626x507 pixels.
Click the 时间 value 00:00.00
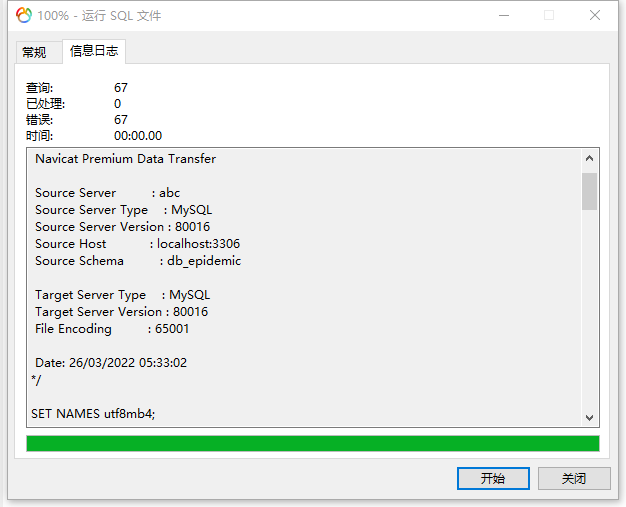[138, 135]
